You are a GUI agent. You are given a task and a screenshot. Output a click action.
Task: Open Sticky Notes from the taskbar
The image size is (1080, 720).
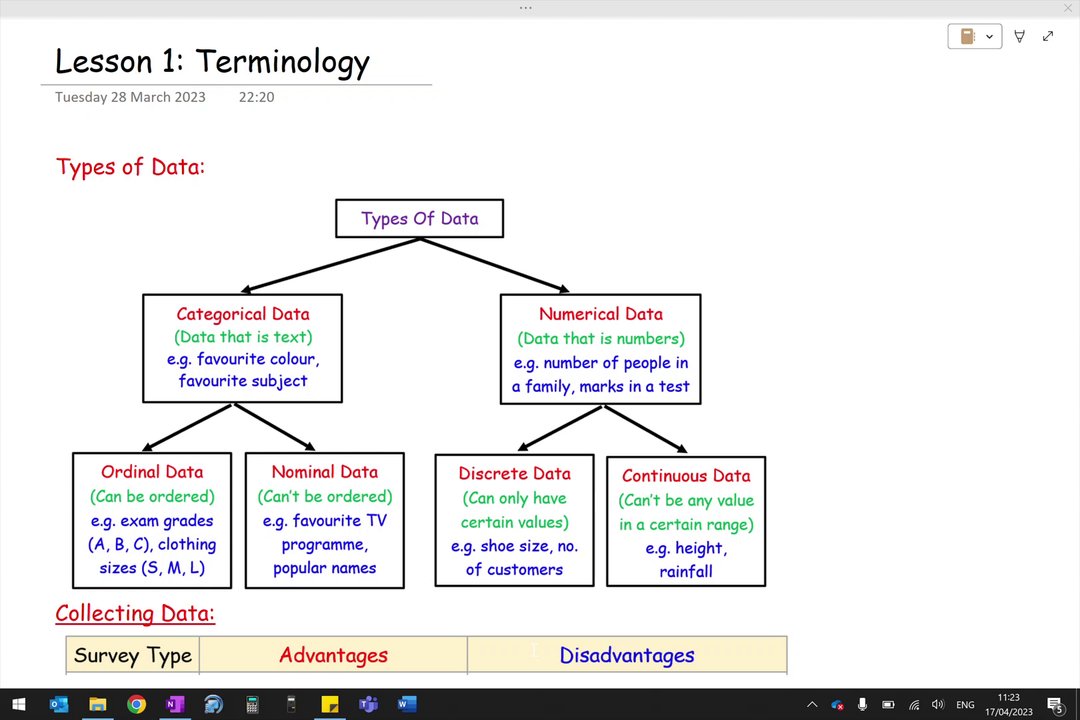click(330, 704)
